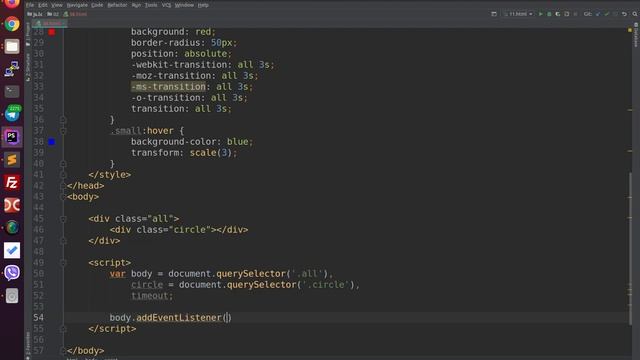The width and height of the screenshot is (640, 360).
Task: Click the Git update project blue arrow icon
Action: pyautogui.click(x=598, y=14)
